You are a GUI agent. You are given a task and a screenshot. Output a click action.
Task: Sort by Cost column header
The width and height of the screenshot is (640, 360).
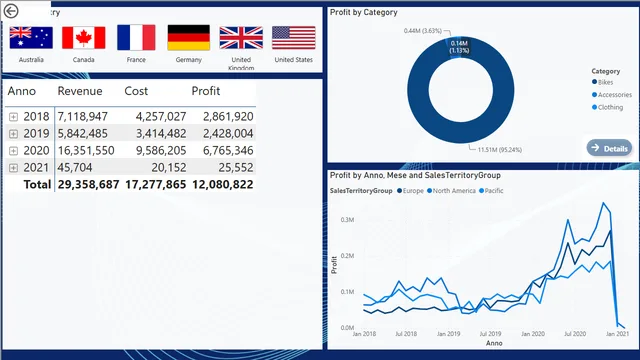(136, 91)
